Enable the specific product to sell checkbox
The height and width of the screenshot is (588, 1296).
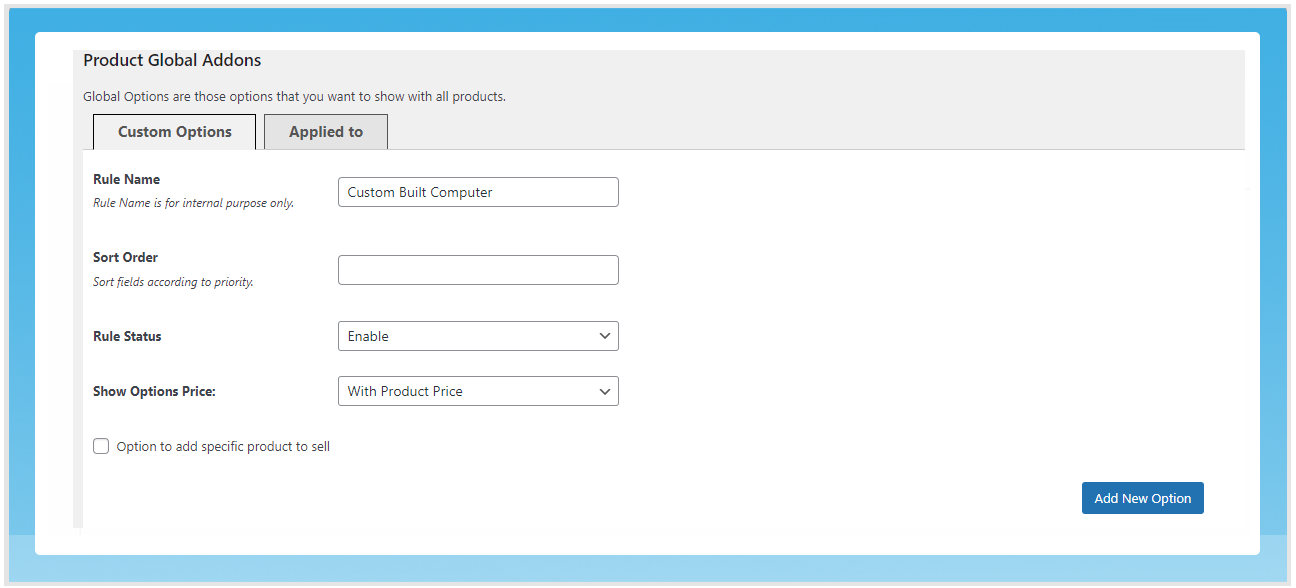[101, 446]
